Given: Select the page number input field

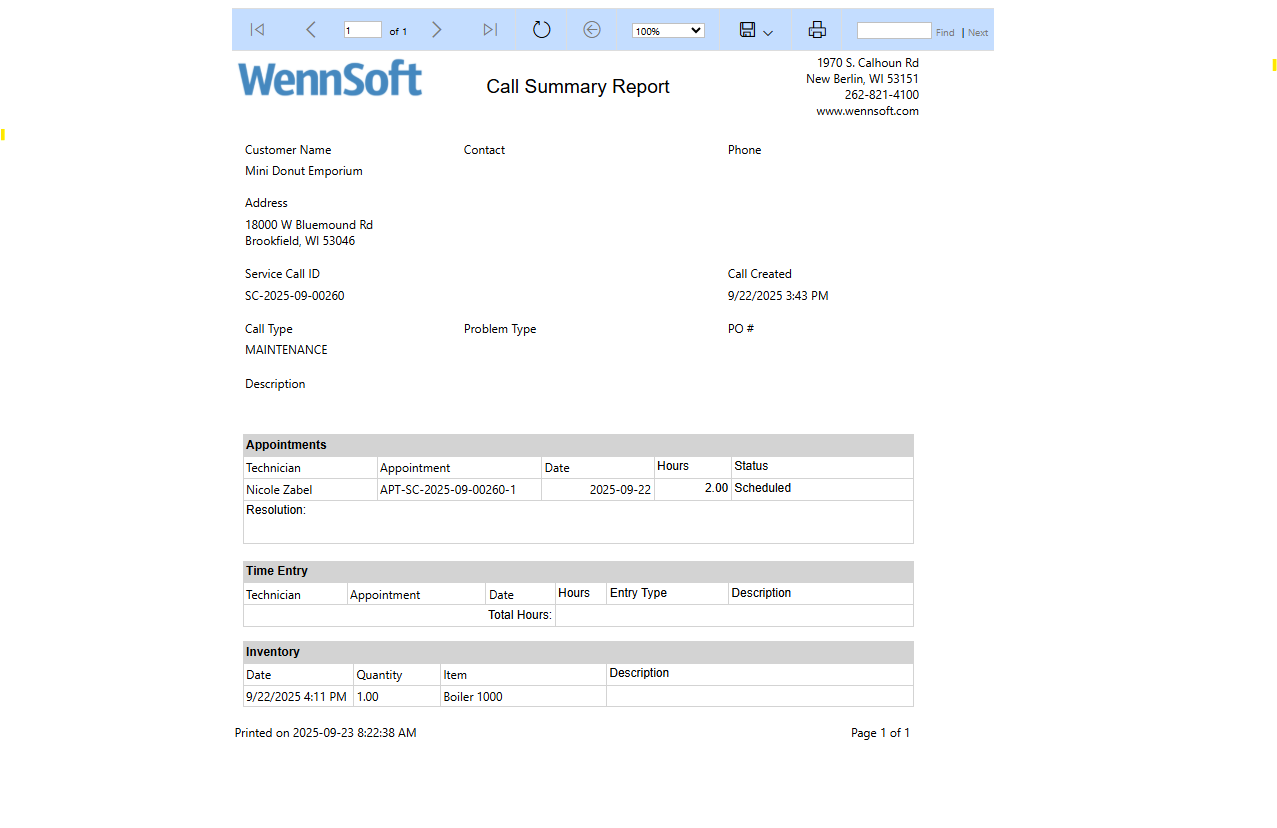Looking at the screenshot, I should click(x=362, y=29).
